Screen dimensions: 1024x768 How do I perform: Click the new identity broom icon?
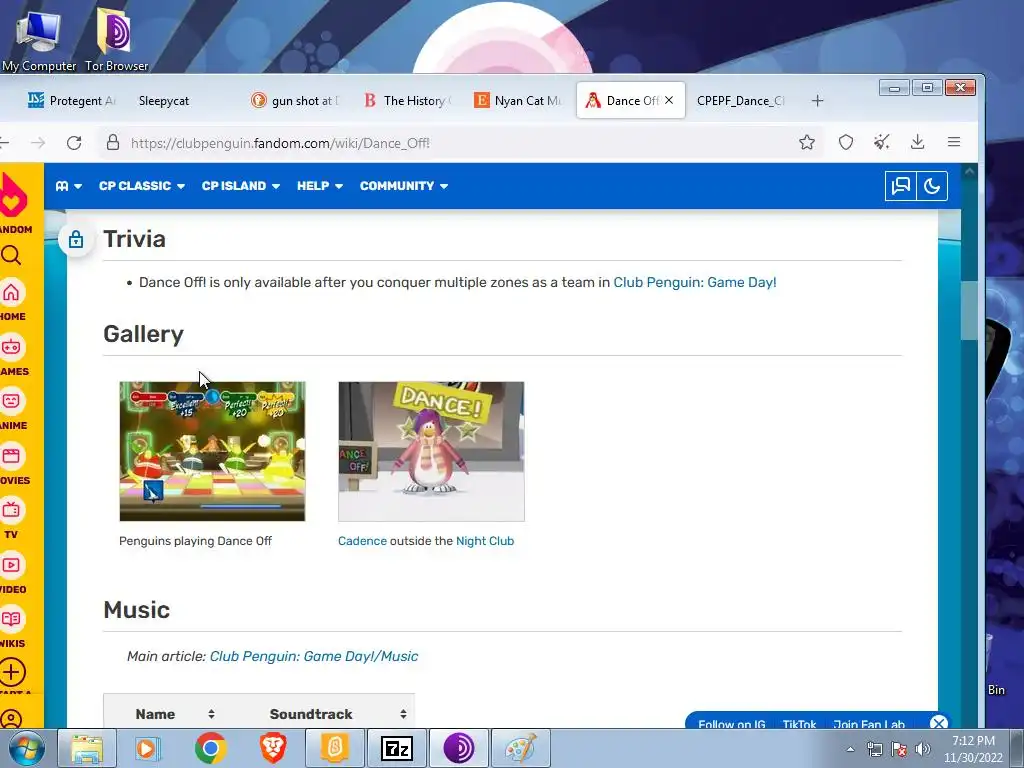882,142
